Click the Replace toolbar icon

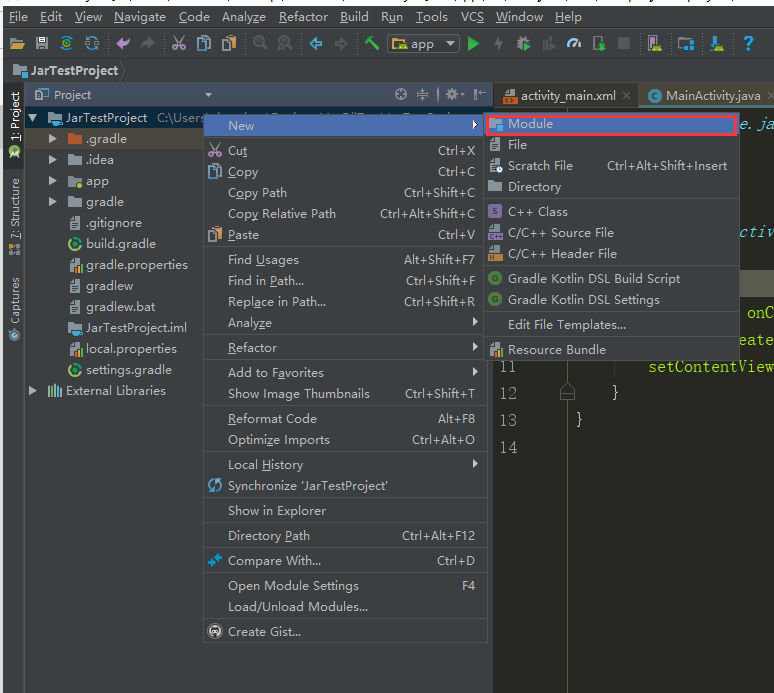pos(285,43)
